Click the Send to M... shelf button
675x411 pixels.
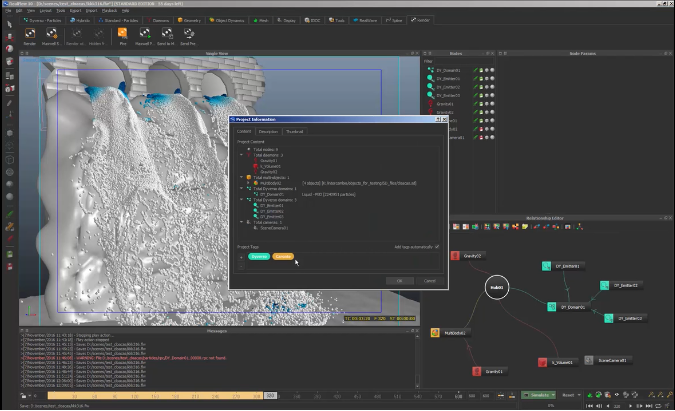pyautogui.click(x=166, y=36)
